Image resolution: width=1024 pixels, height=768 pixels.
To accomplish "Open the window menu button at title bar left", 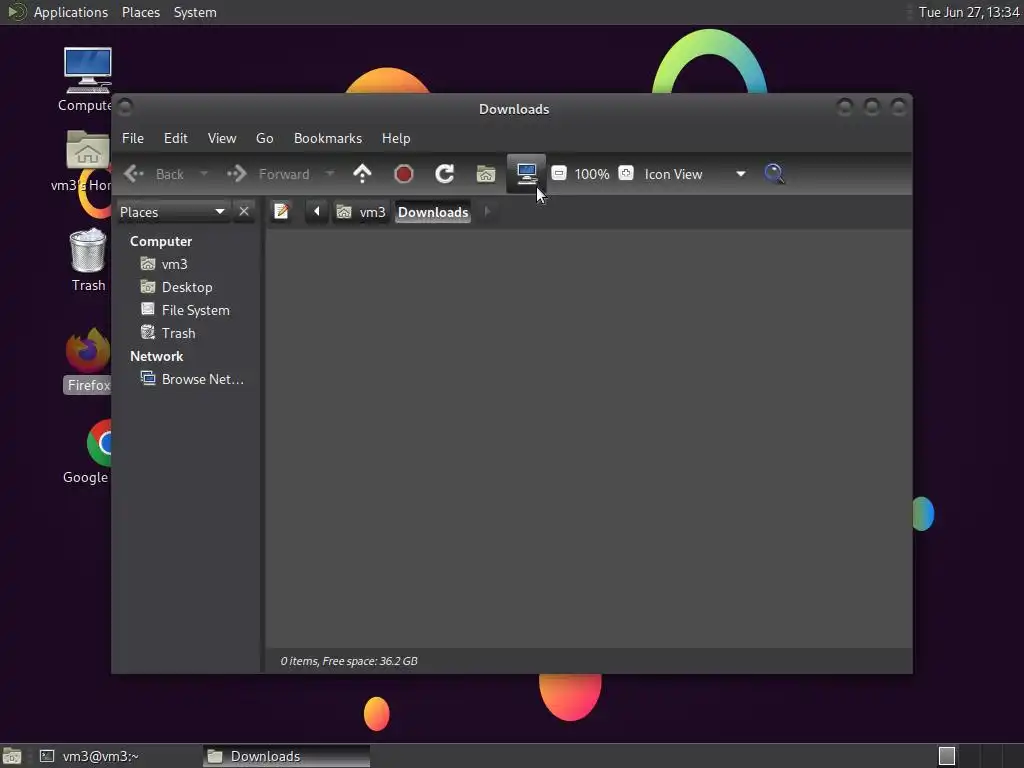I will click(x=125, y=106).
